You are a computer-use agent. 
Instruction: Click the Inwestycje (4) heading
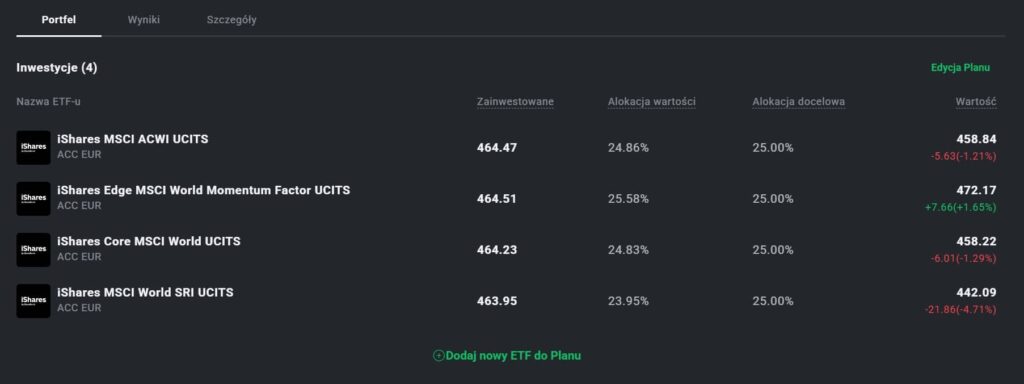click(57, 68)
